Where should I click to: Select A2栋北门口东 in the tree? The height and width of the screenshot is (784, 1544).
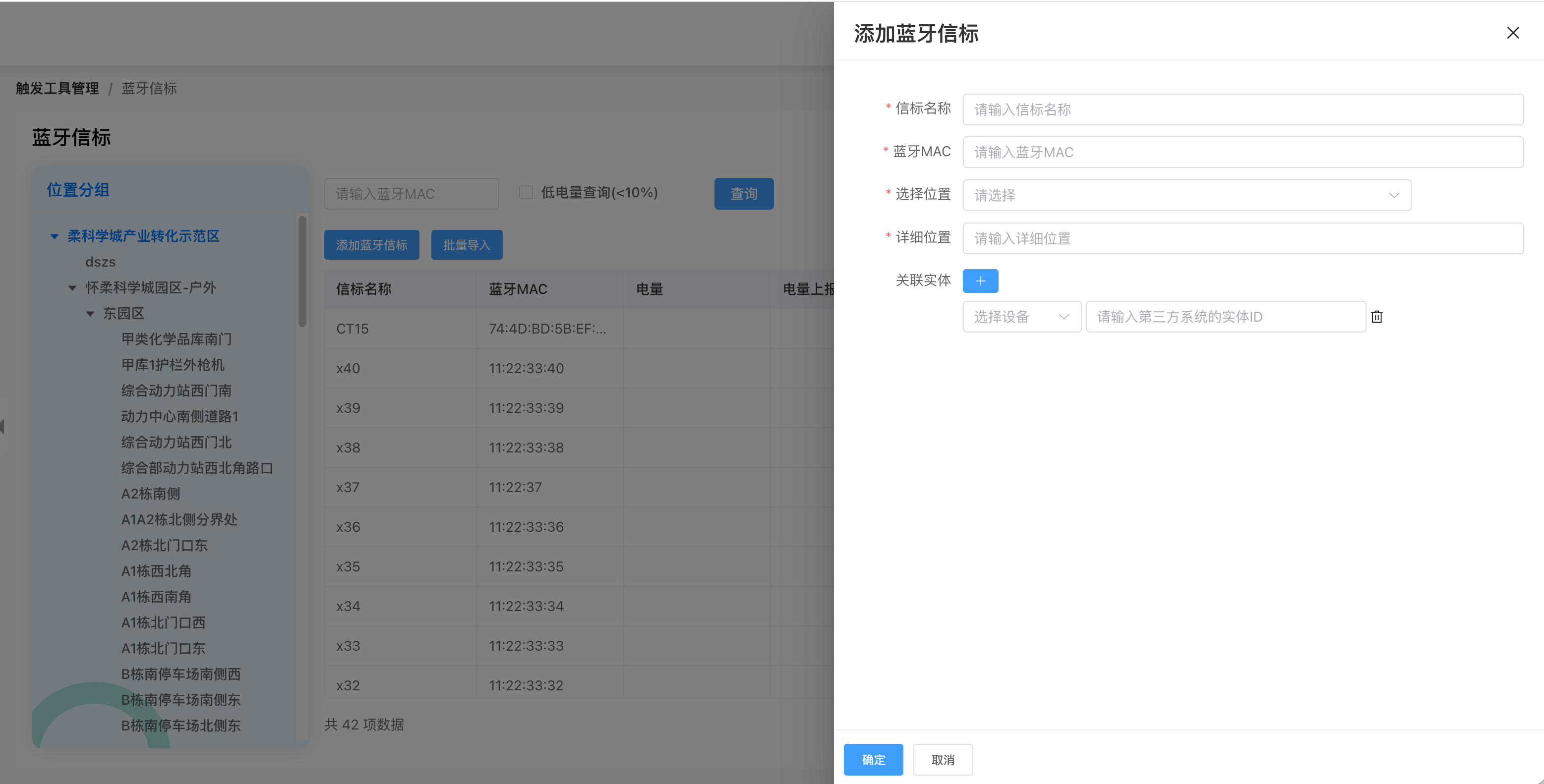pyautogui.click(x=164, y=545)
